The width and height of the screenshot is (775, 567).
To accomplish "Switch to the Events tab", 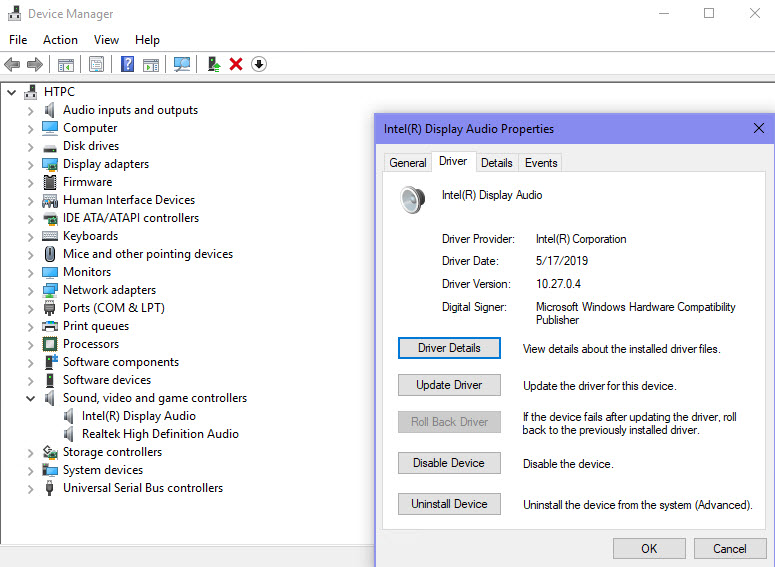I will point(541,163).
